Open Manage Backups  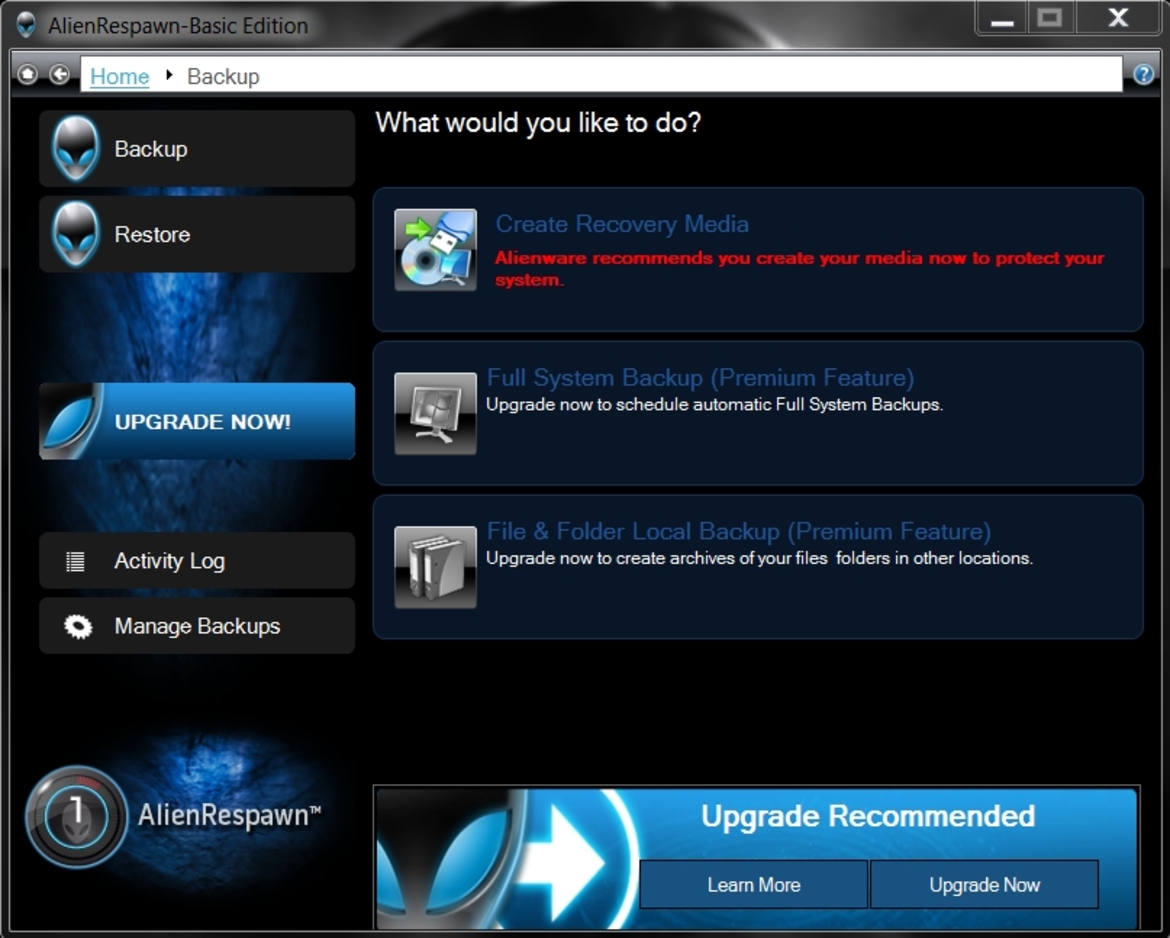click(197, 625)
